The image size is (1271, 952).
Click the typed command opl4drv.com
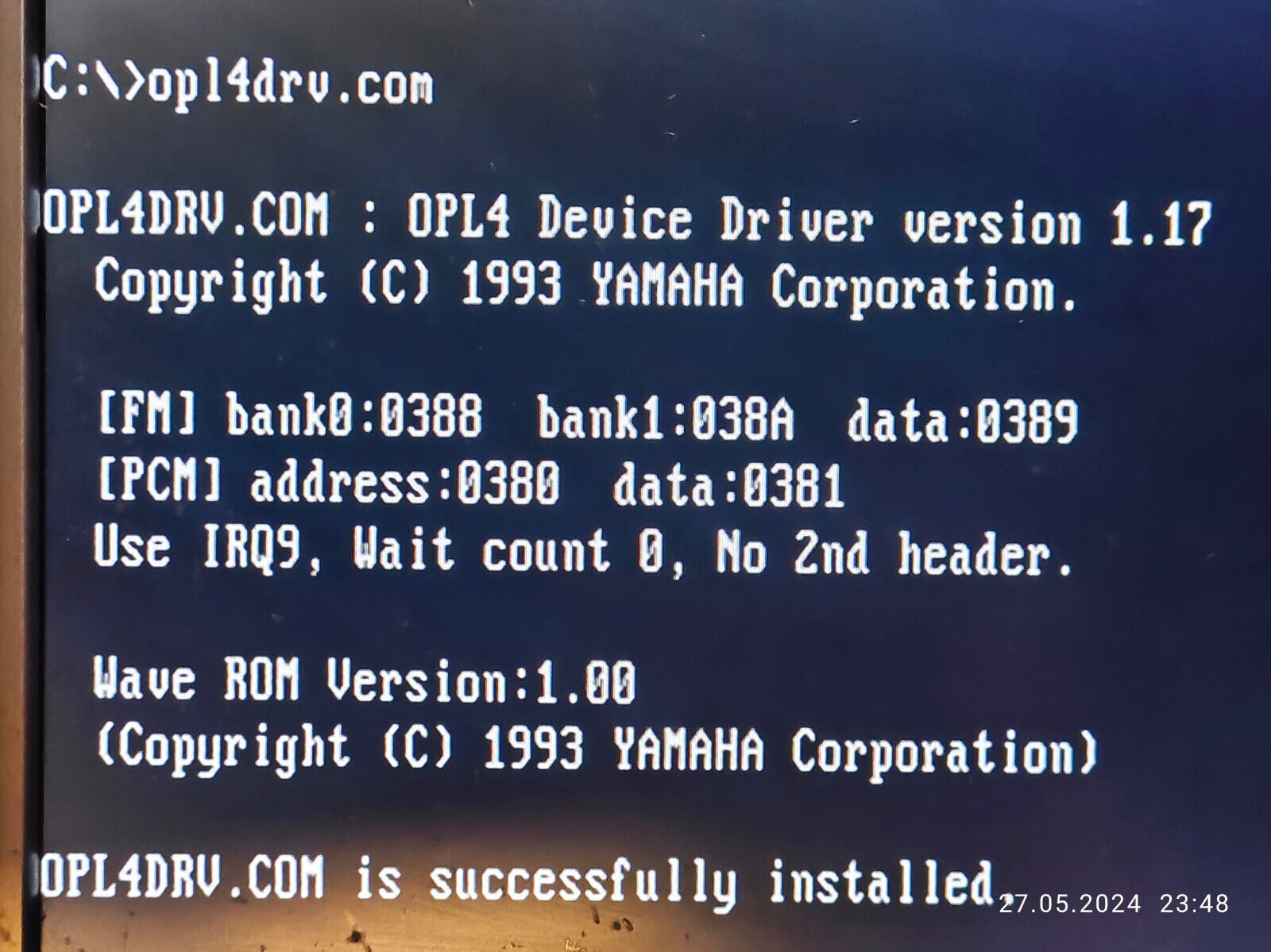291,86
